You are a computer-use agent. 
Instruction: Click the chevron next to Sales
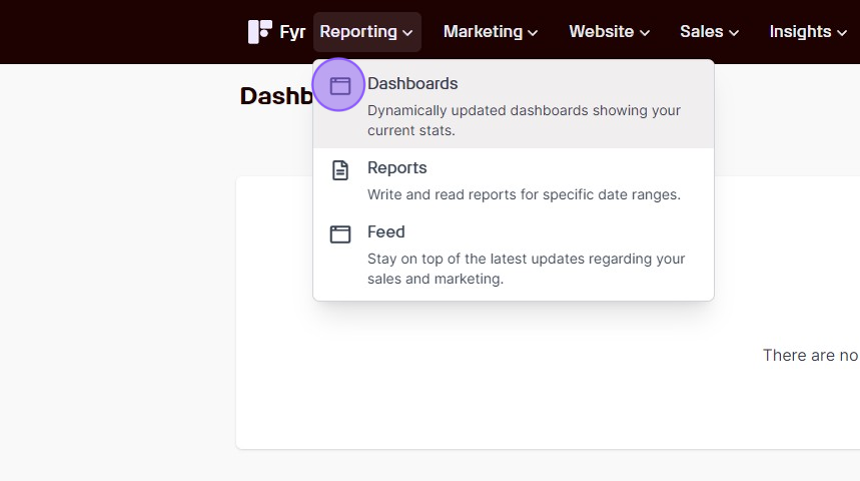click(x=734, y=33)
